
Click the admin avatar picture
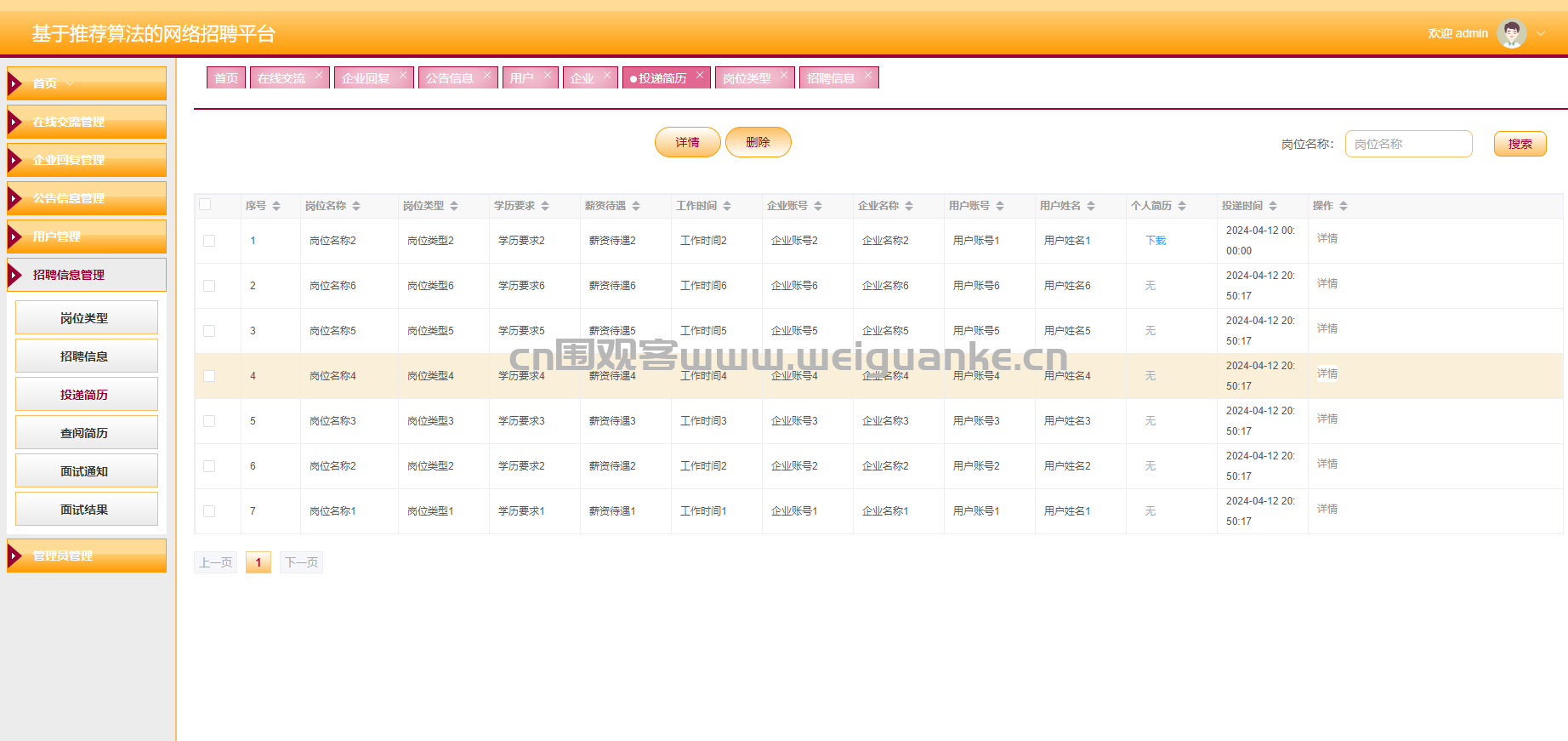click(x=1511, y=34)
